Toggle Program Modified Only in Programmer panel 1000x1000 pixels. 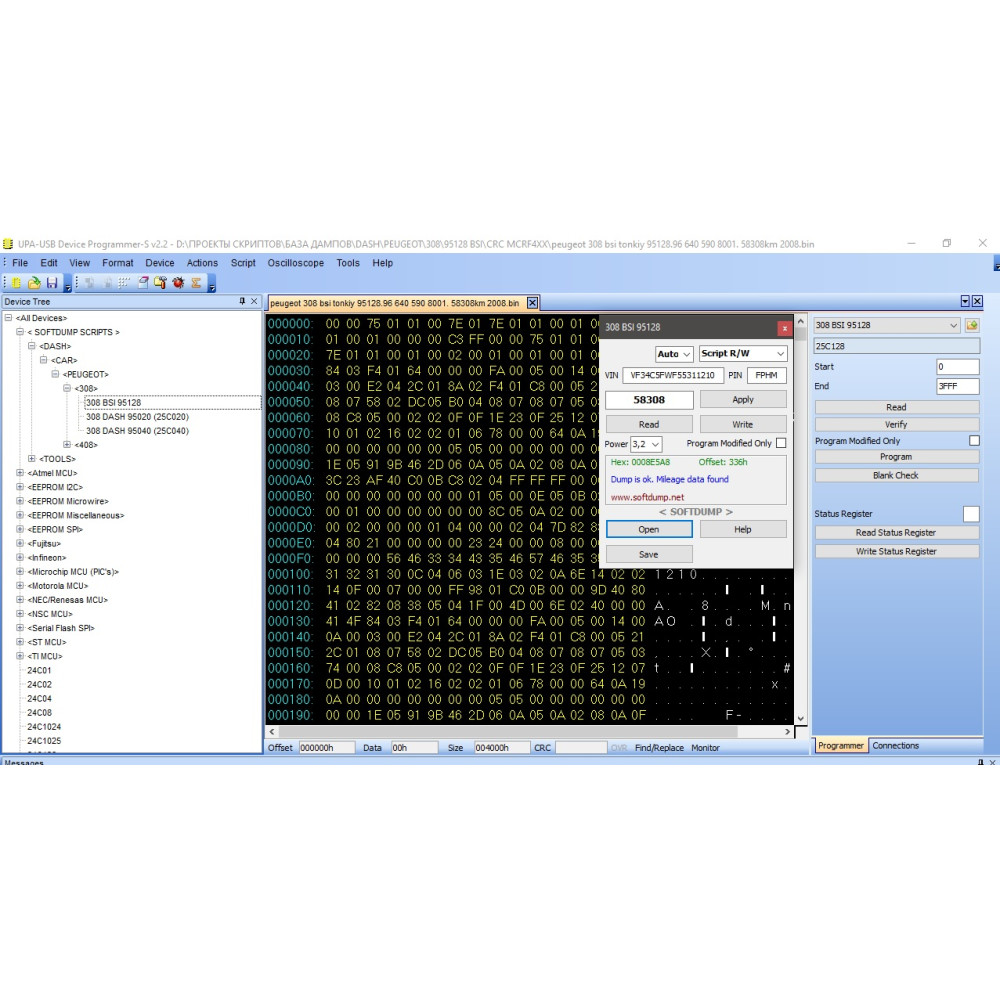[x=974, y=441]
